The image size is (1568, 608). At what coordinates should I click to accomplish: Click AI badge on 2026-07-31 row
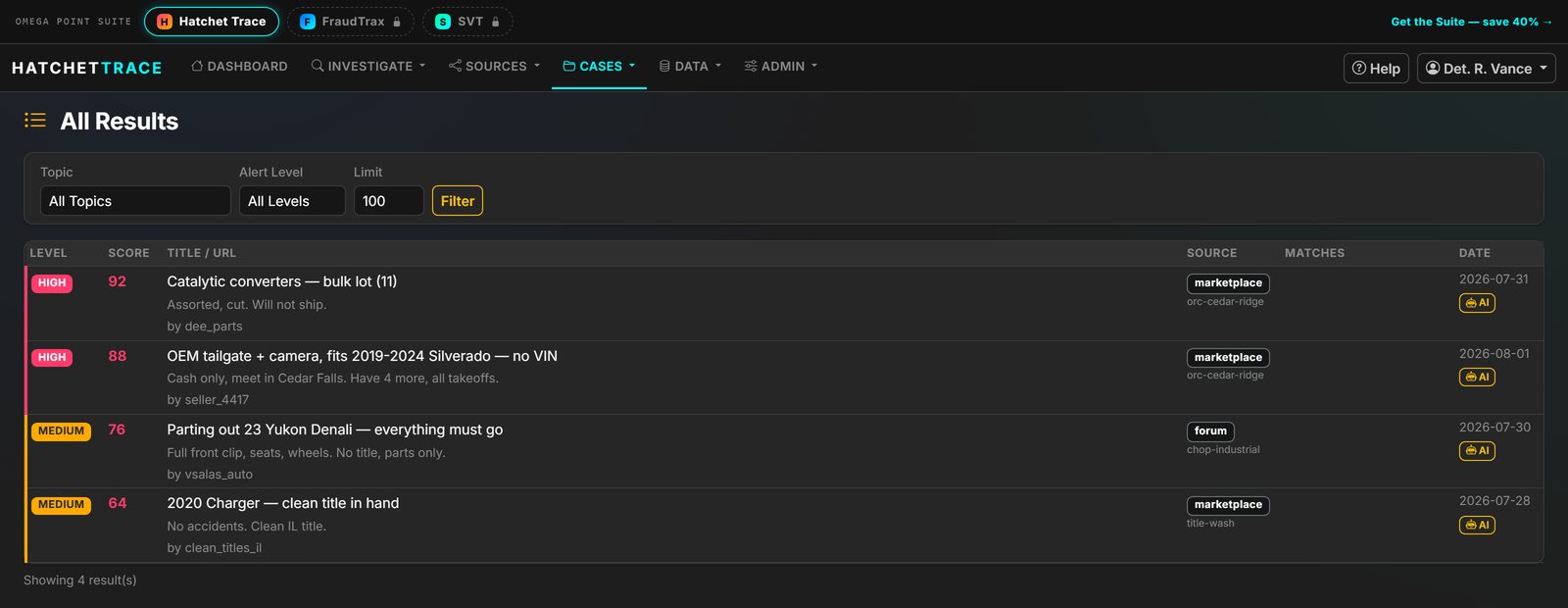[x=1477, y=303]
